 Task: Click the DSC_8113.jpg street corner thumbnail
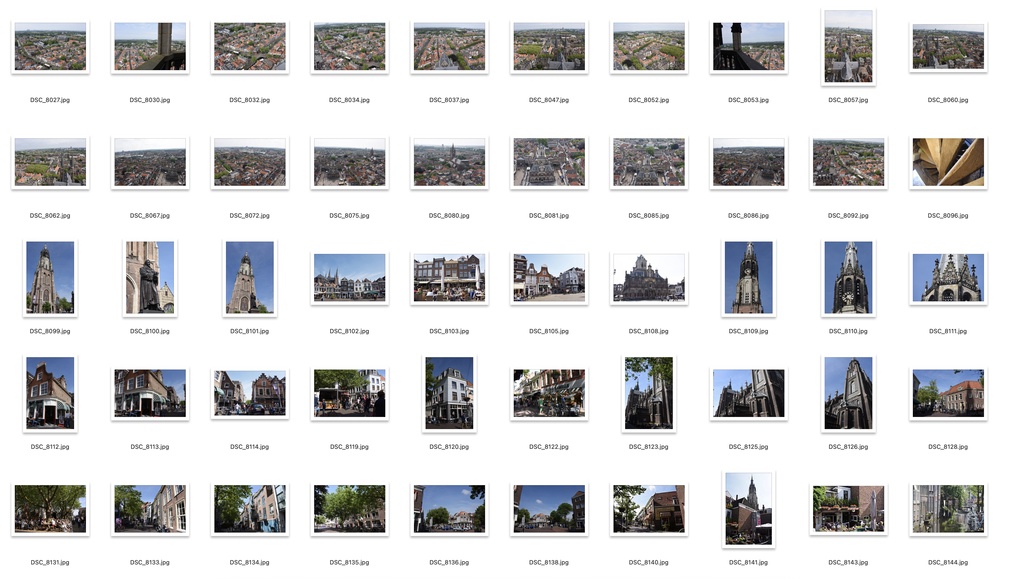click(150, 393)
